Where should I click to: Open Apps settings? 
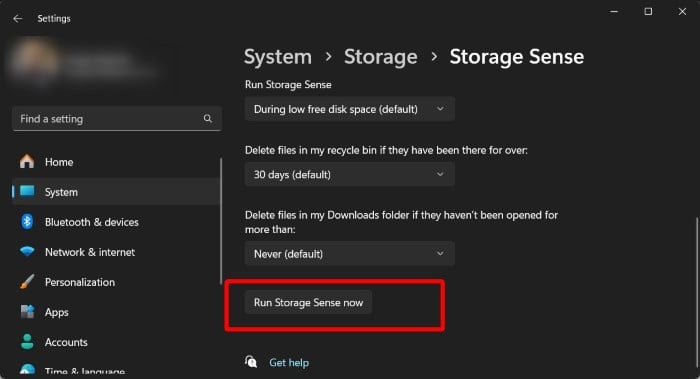(x=116, y=312)
